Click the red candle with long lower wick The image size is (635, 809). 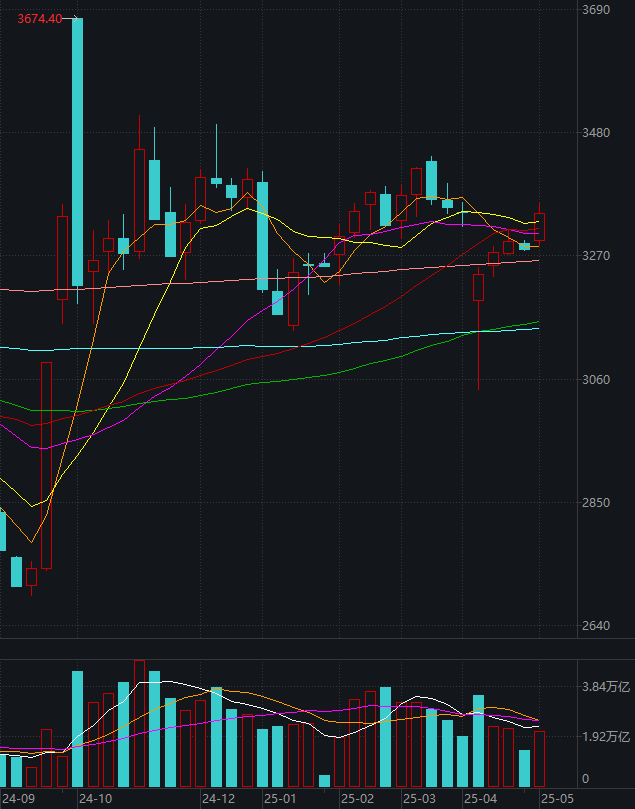click(478, 288)
